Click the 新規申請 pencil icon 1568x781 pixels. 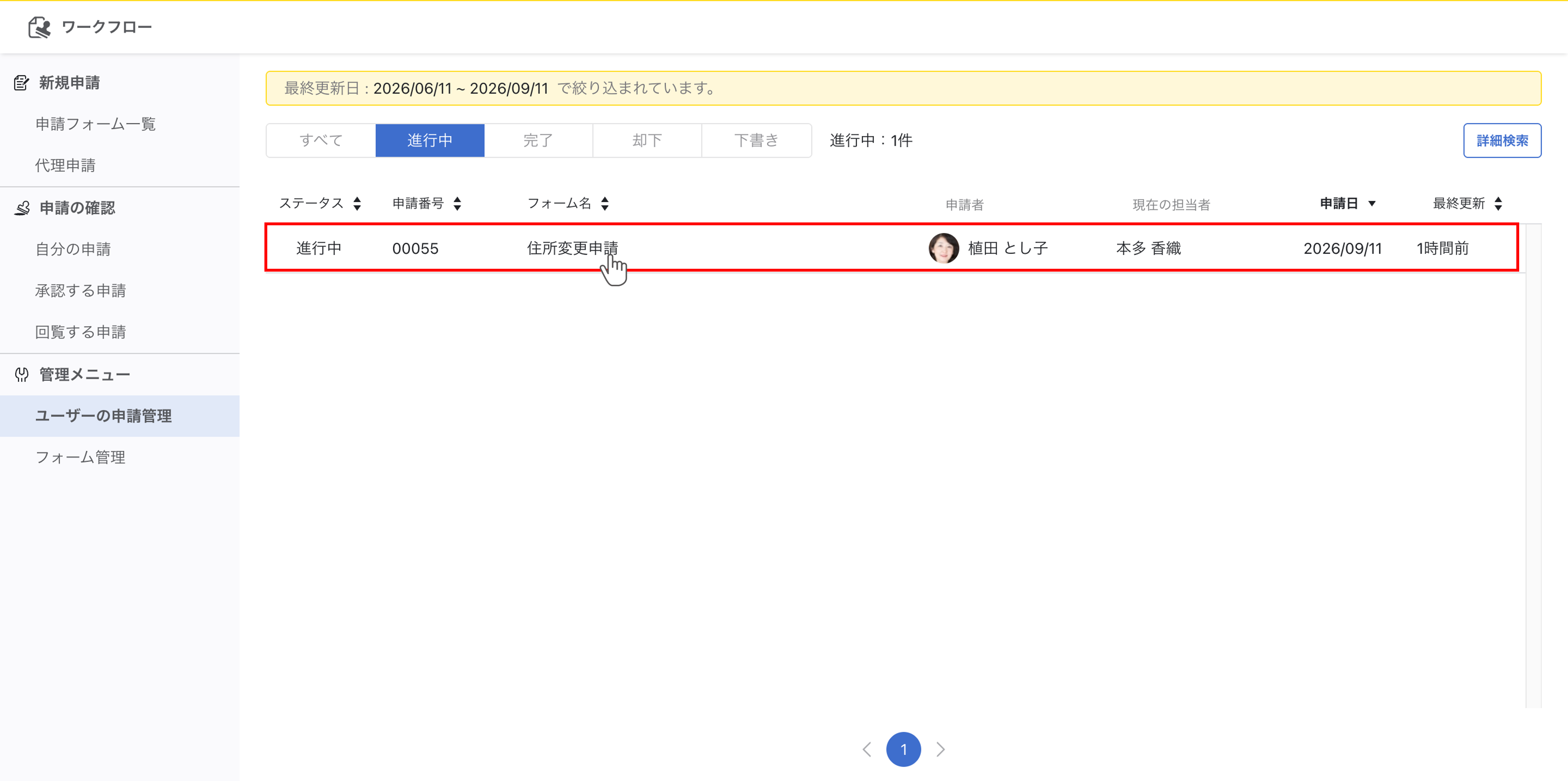[22, 83]
